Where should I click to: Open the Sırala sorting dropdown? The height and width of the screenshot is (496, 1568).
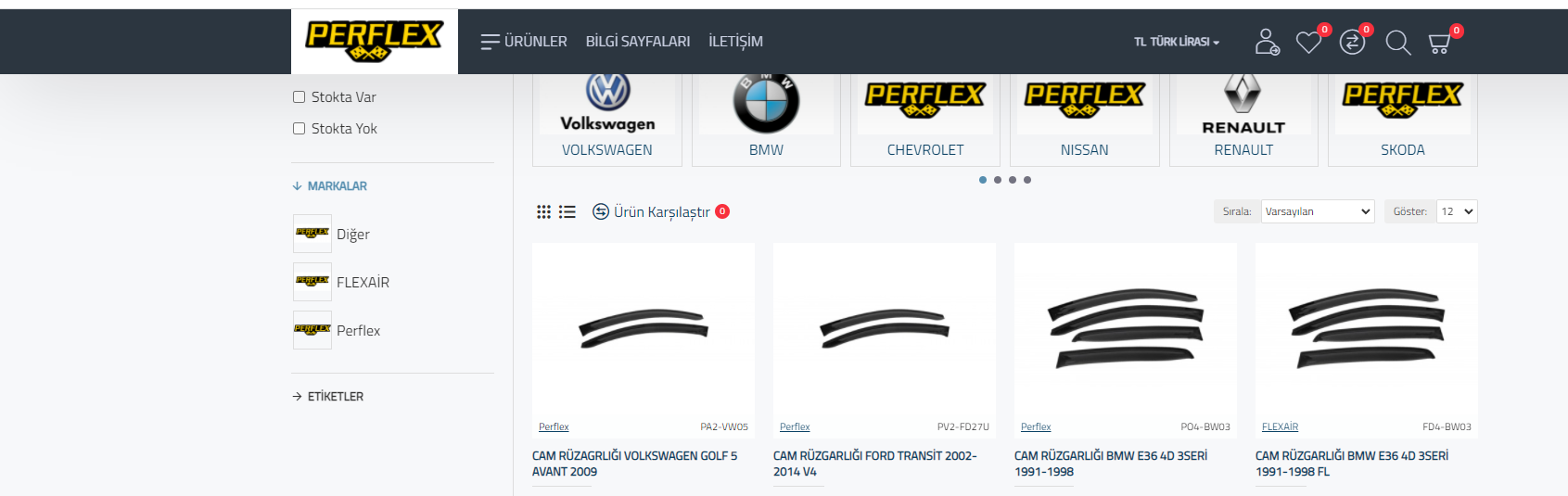(1317, 211)
